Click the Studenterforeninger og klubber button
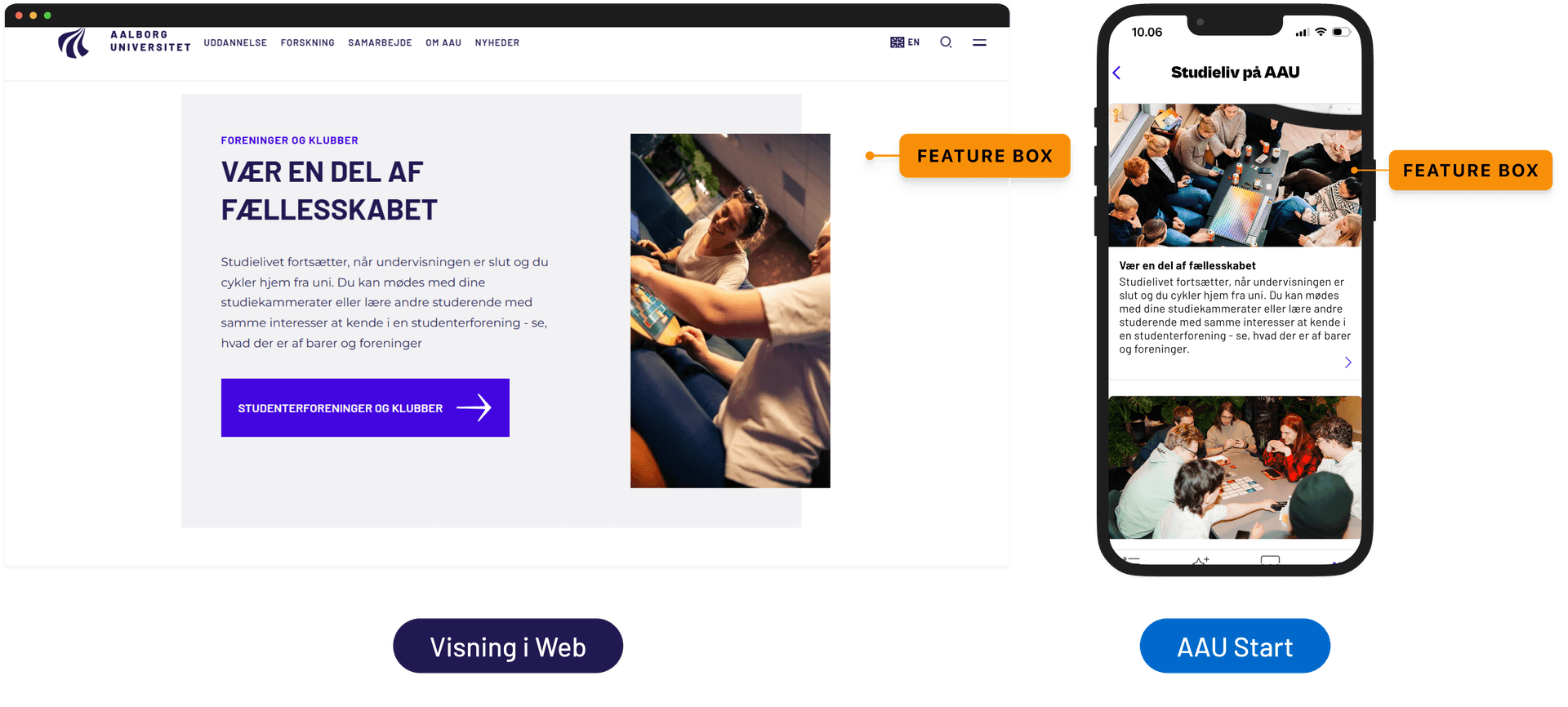This screenshot has width=1568, height=707. [365, 407]
